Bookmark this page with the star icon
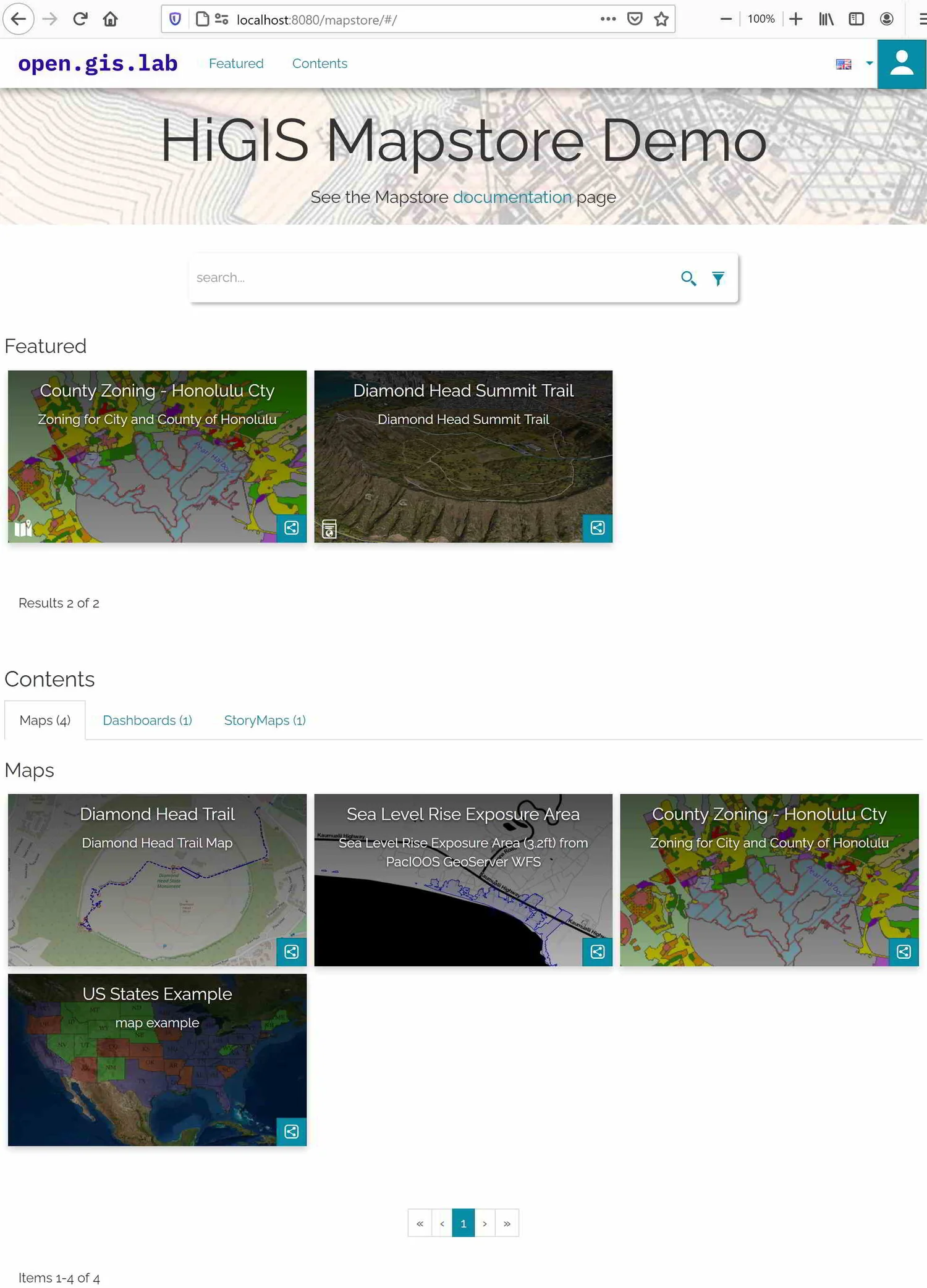 pyautogui.click(x=661, y=19)
